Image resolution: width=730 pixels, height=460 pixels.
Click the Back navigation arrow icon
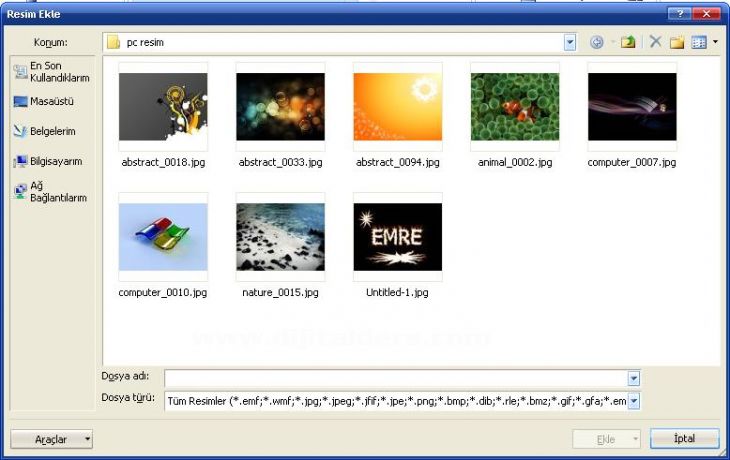tap(596, 42)
